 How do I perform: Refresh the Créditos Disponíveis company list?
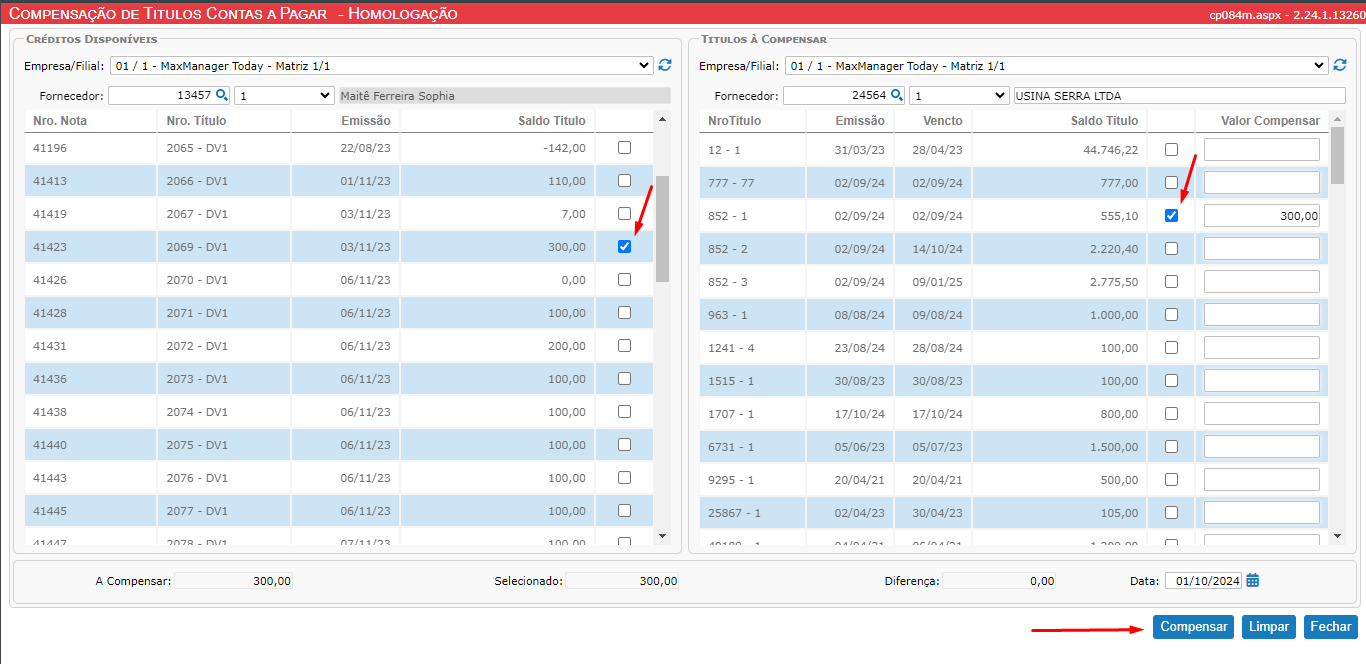click(x=665, y=65)
